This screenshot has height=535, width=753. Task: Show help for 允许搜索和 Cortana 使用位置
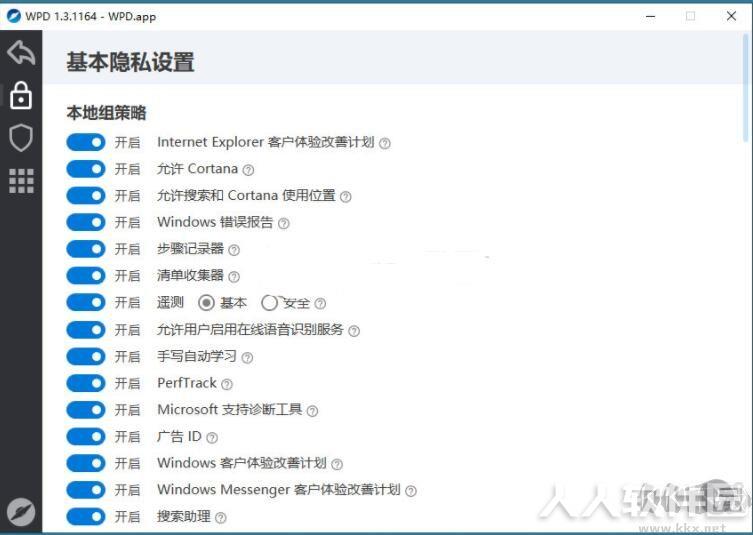[346, 196]
